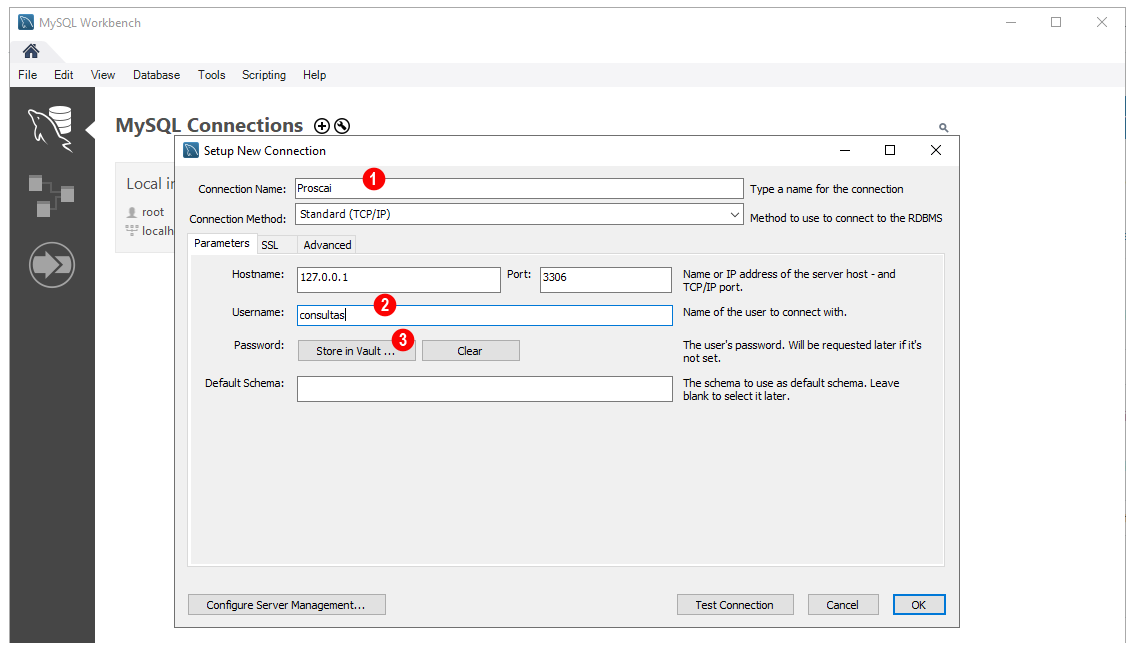
Task: Open the Edit menu
Action: 63,75
